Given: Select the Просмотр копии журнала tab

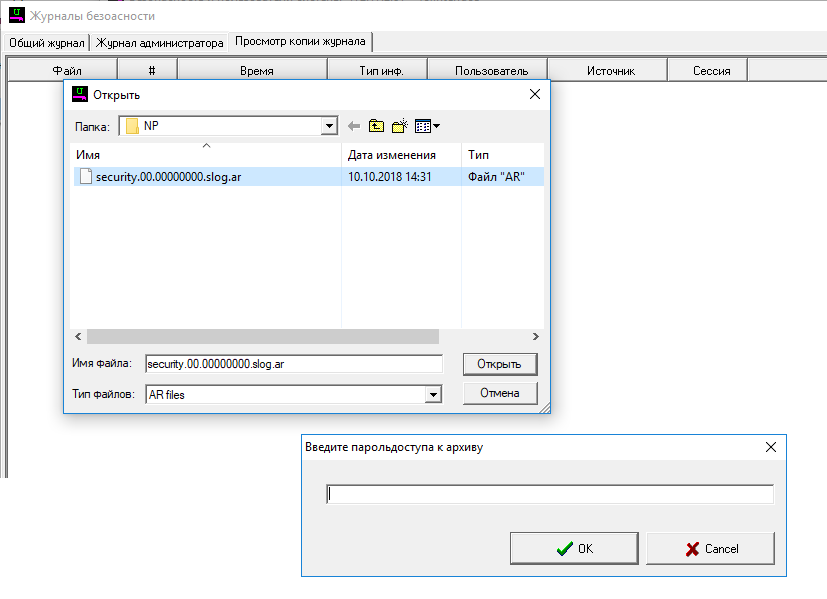Looking at the screenshot, I should coord(301,42).
